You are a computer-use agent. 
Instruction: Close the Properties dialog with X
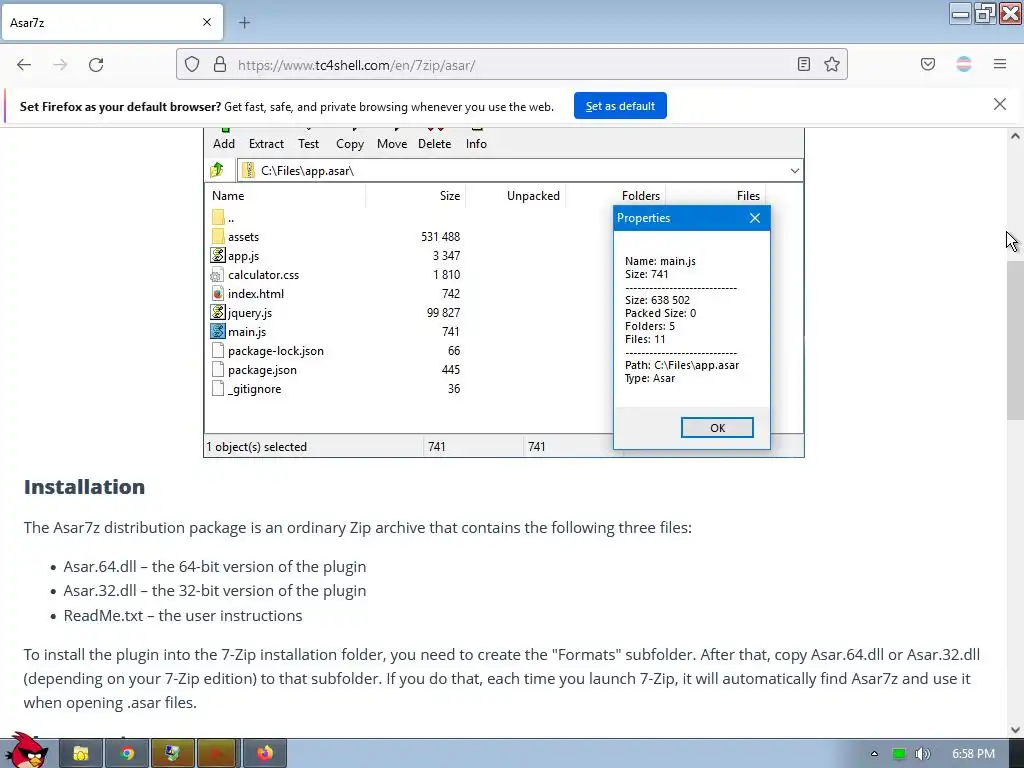755,218
